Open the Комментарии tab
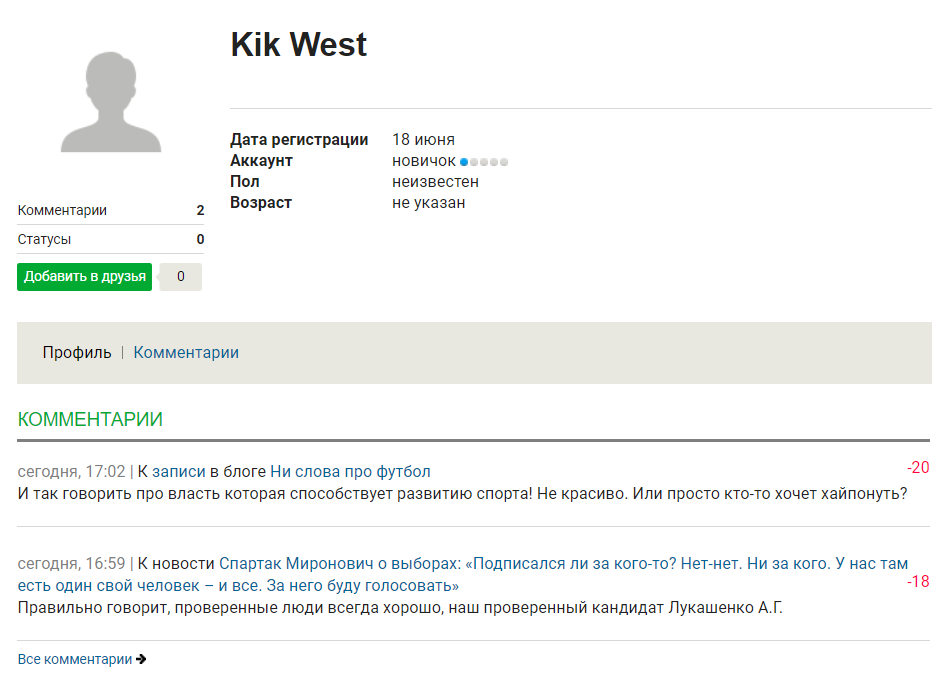949x684 pixels. coord(186,352)
